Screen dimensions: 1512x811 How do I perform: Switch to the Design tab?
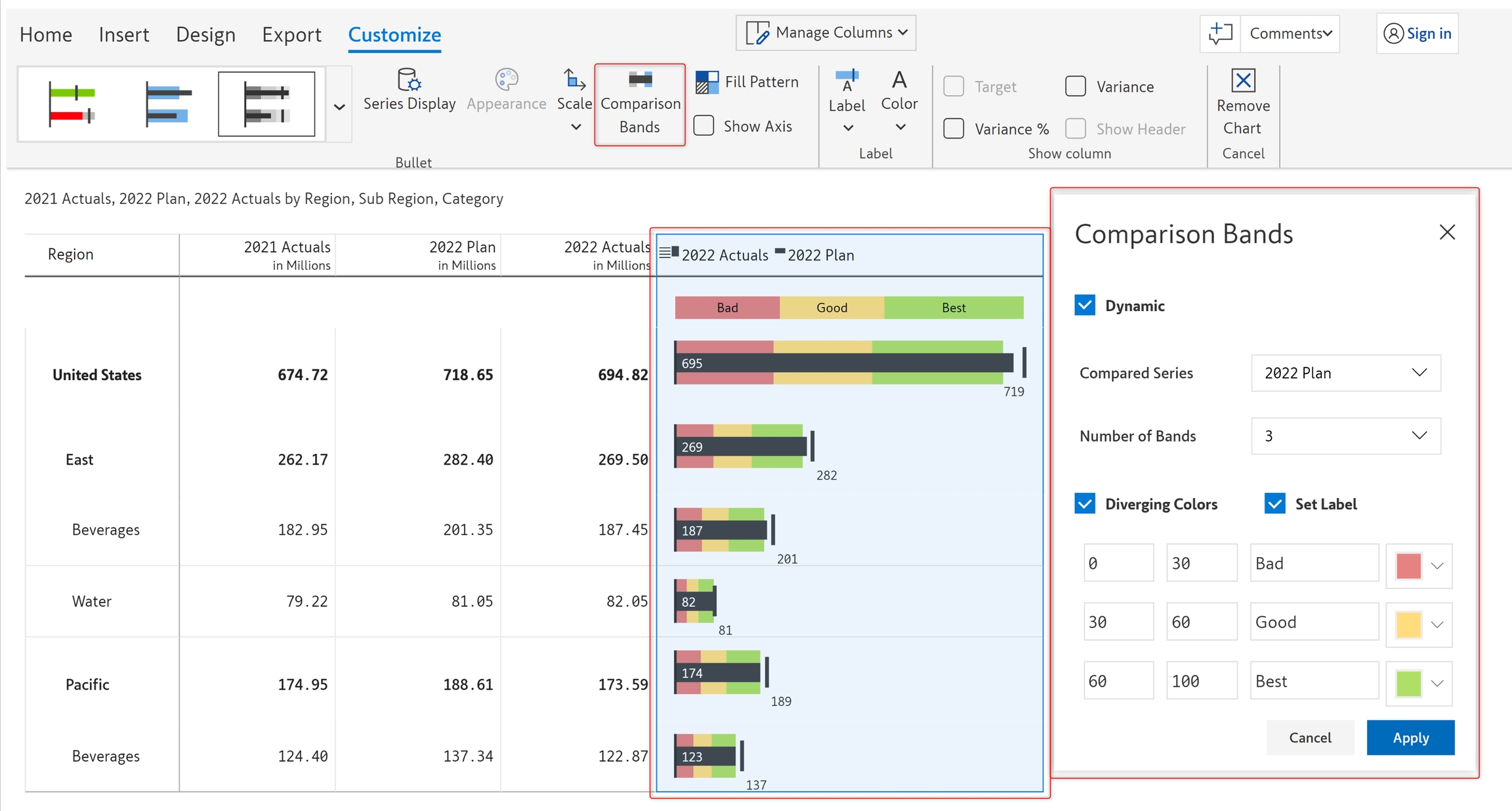pos(205,34)
